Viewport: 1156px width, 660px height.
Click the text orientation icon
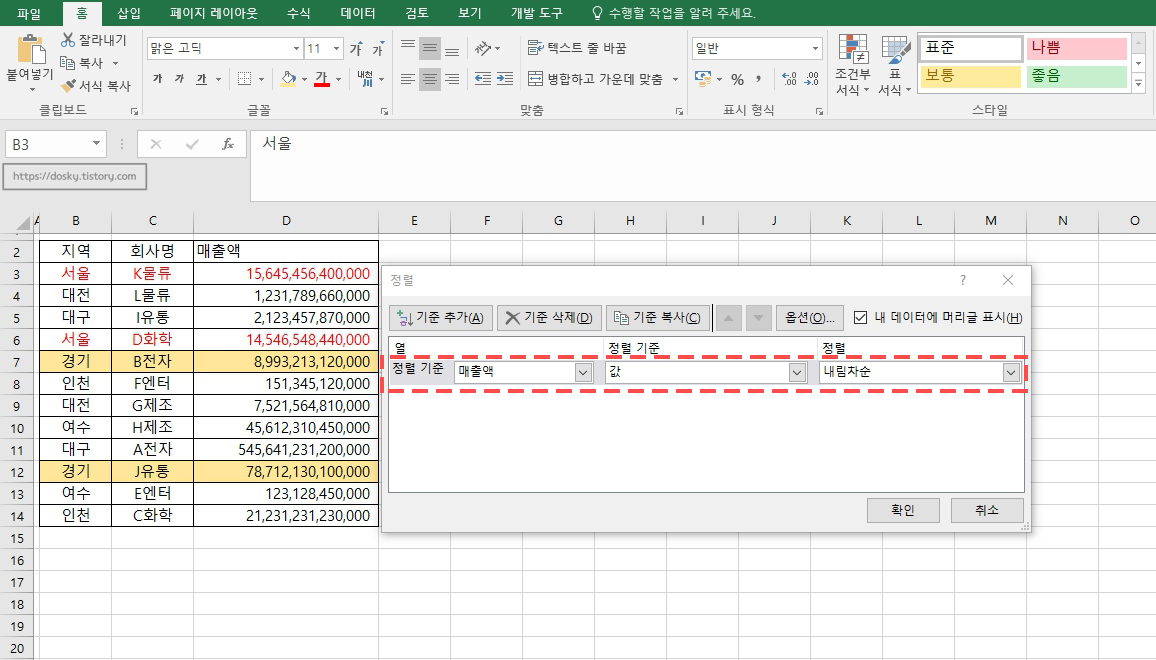(484, 49)
